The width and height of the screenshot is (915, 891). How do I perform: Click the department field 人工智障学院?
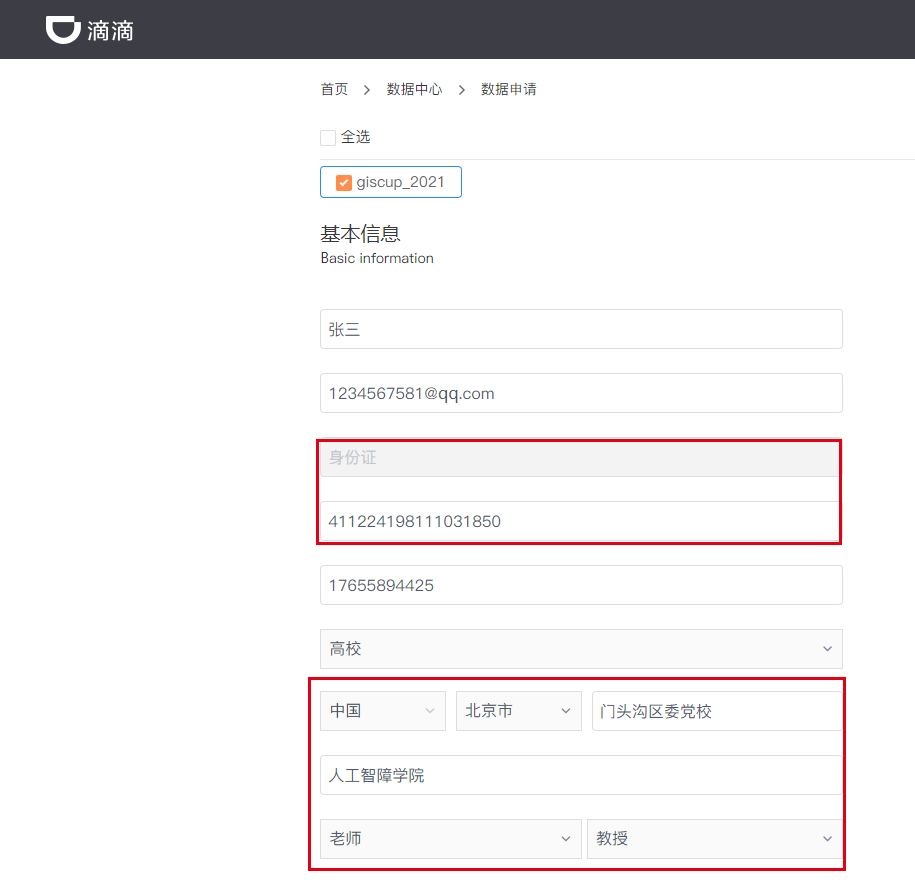point(581,775)
